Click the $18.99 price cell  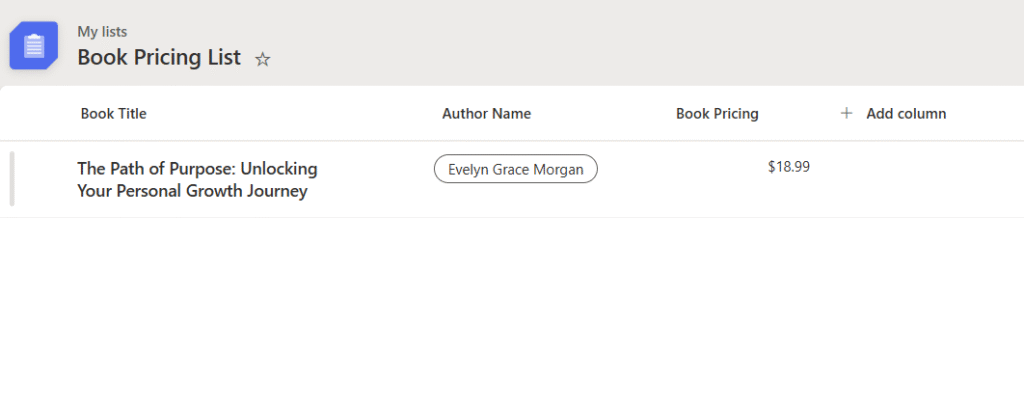[x=788, y=167]
